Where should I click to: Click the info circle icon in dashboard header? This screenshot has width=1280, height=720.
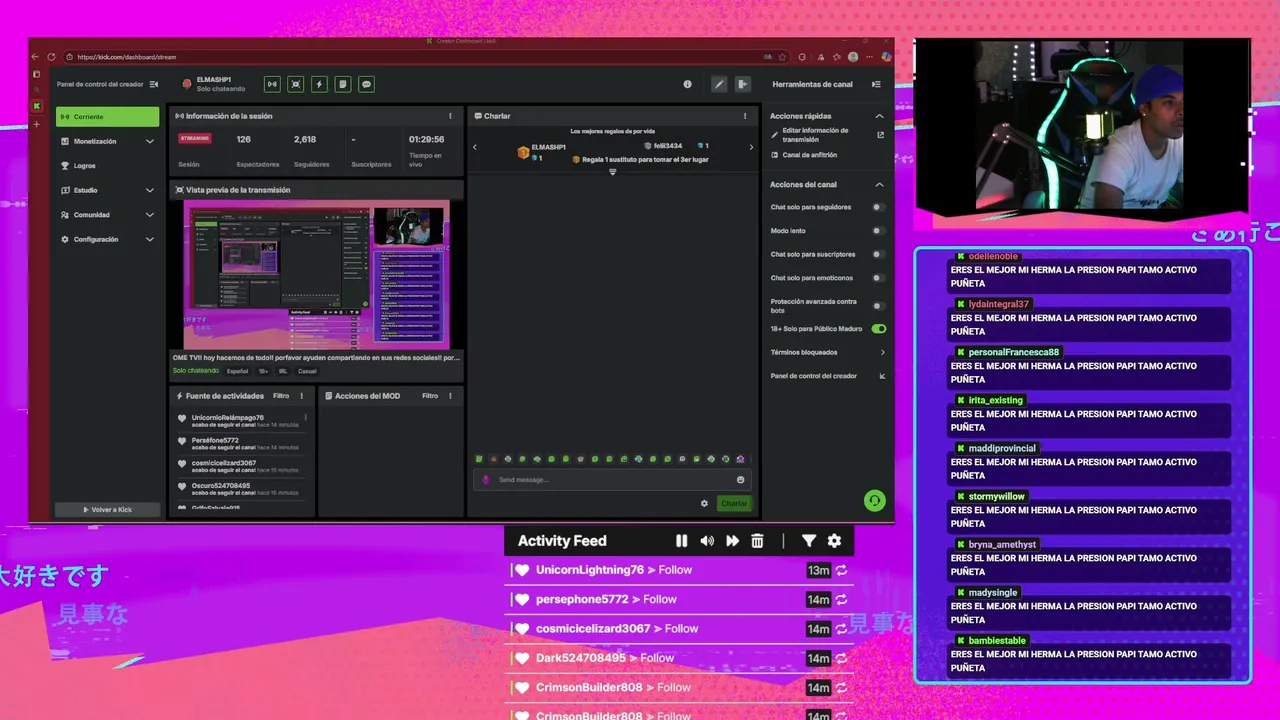click(687, 84)
